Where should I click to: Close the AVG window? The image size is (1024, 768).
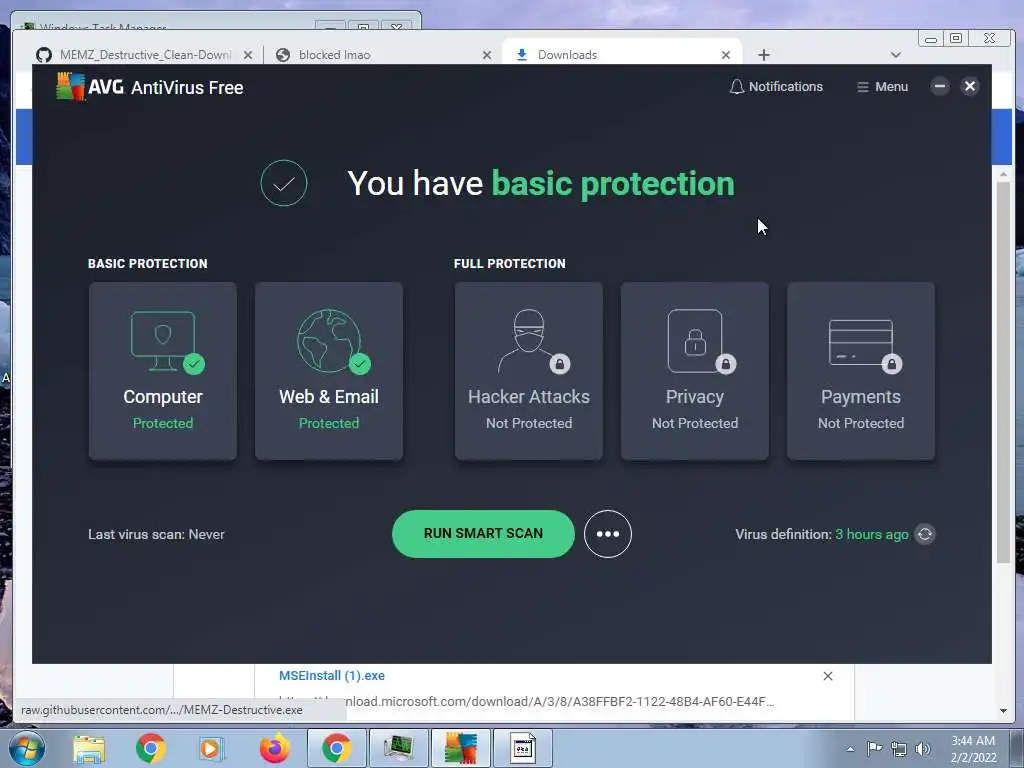pos(970,86)
